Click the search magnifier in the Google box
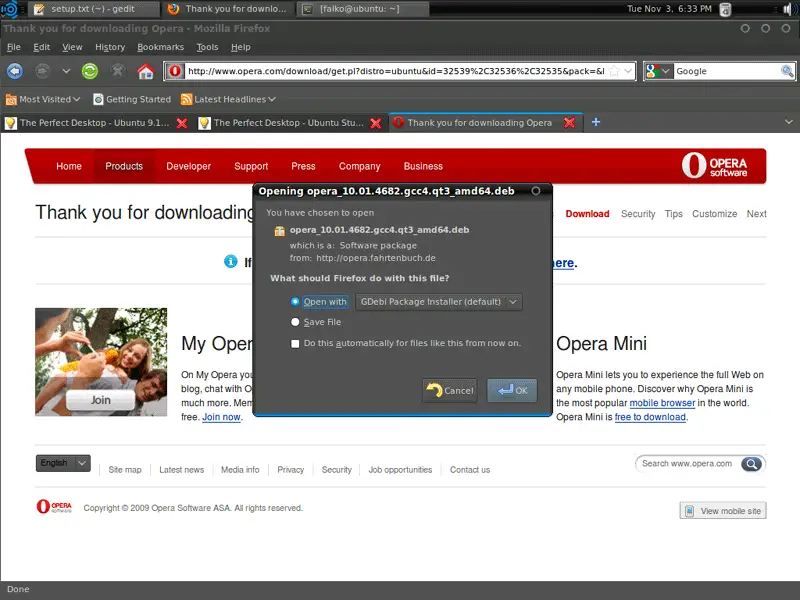This screenshot has width=800, height=600. point(787,71)
